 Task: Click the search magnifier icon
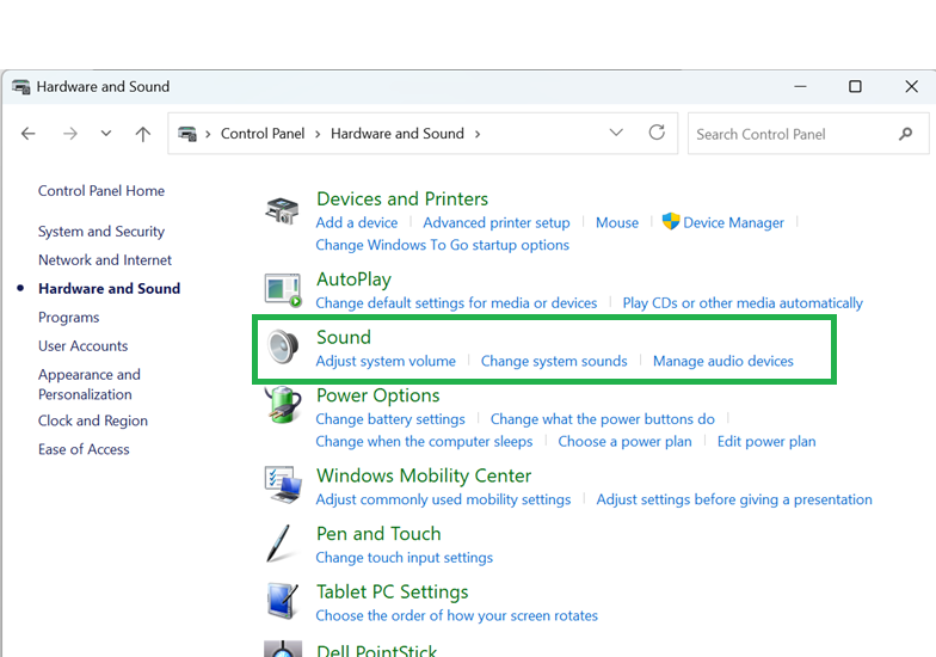(906, 134)
